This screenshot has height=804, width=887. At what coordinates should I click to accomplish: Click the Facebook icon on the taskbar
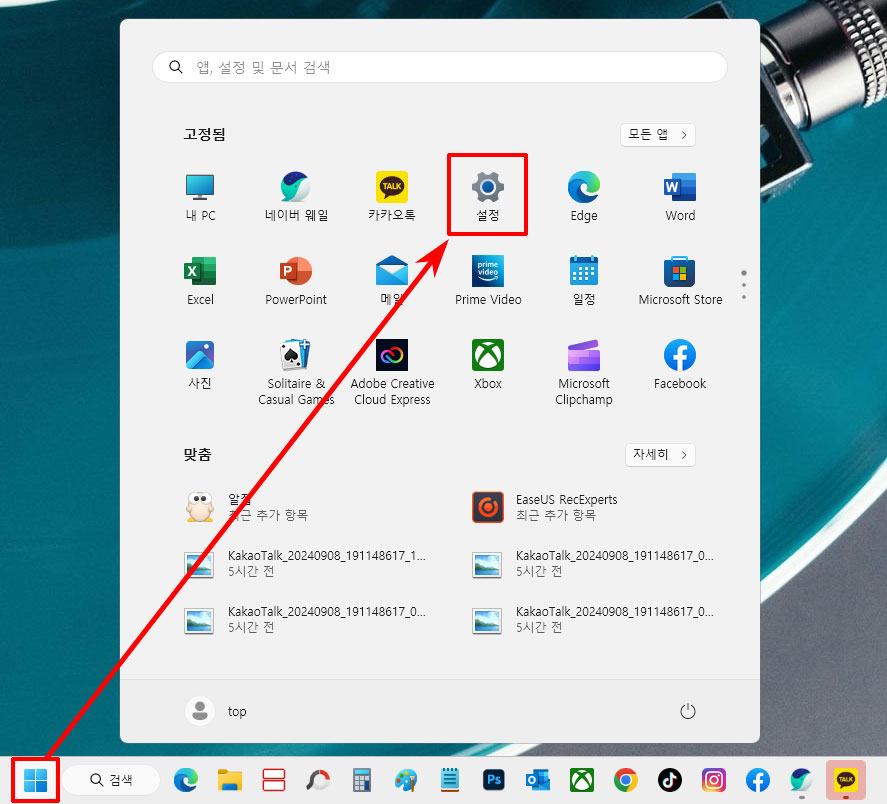tap(757, 781)
